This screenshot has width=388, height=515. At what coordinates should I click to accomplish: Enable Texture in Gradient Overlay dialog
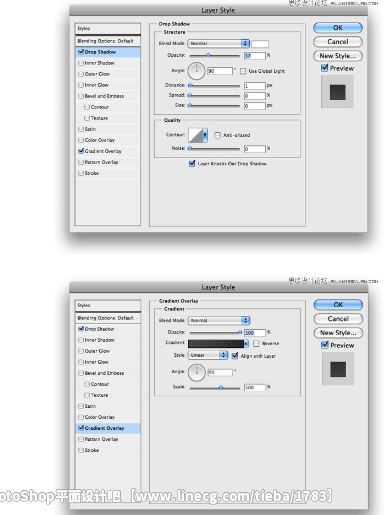(x=87, y=395)
